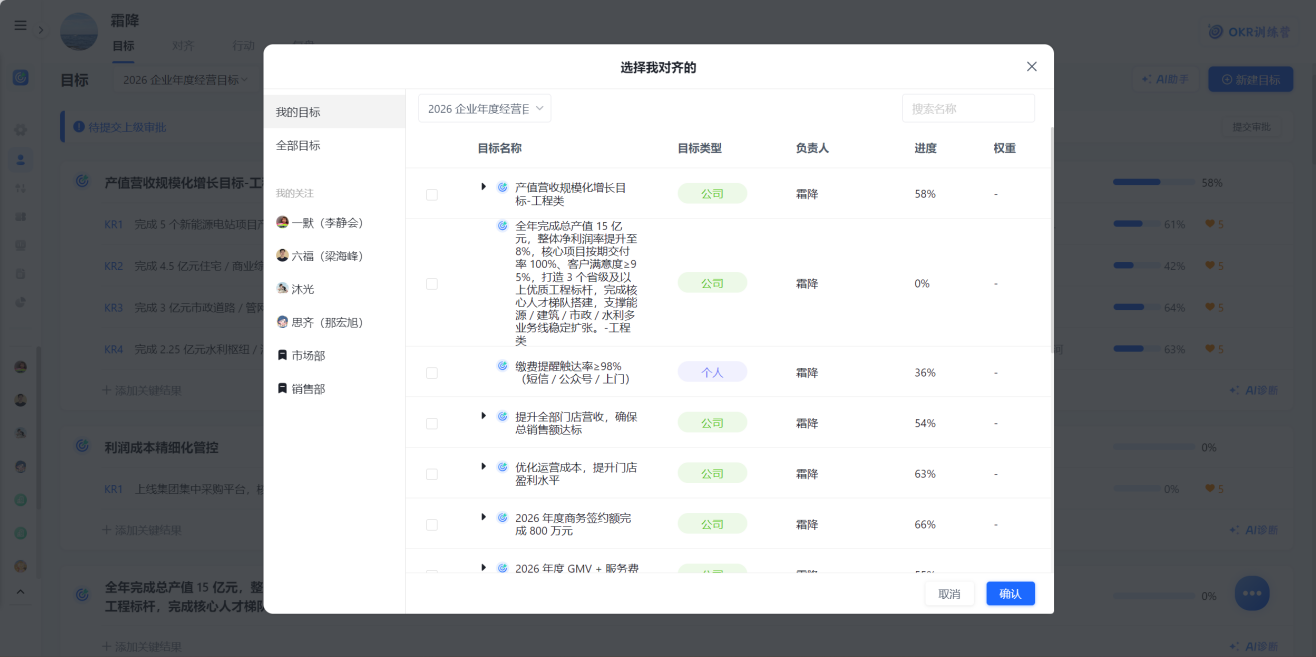Click the 58% progress bar in background
This screenshot has height=657, width=1316.
click(x=1154, y=183)
